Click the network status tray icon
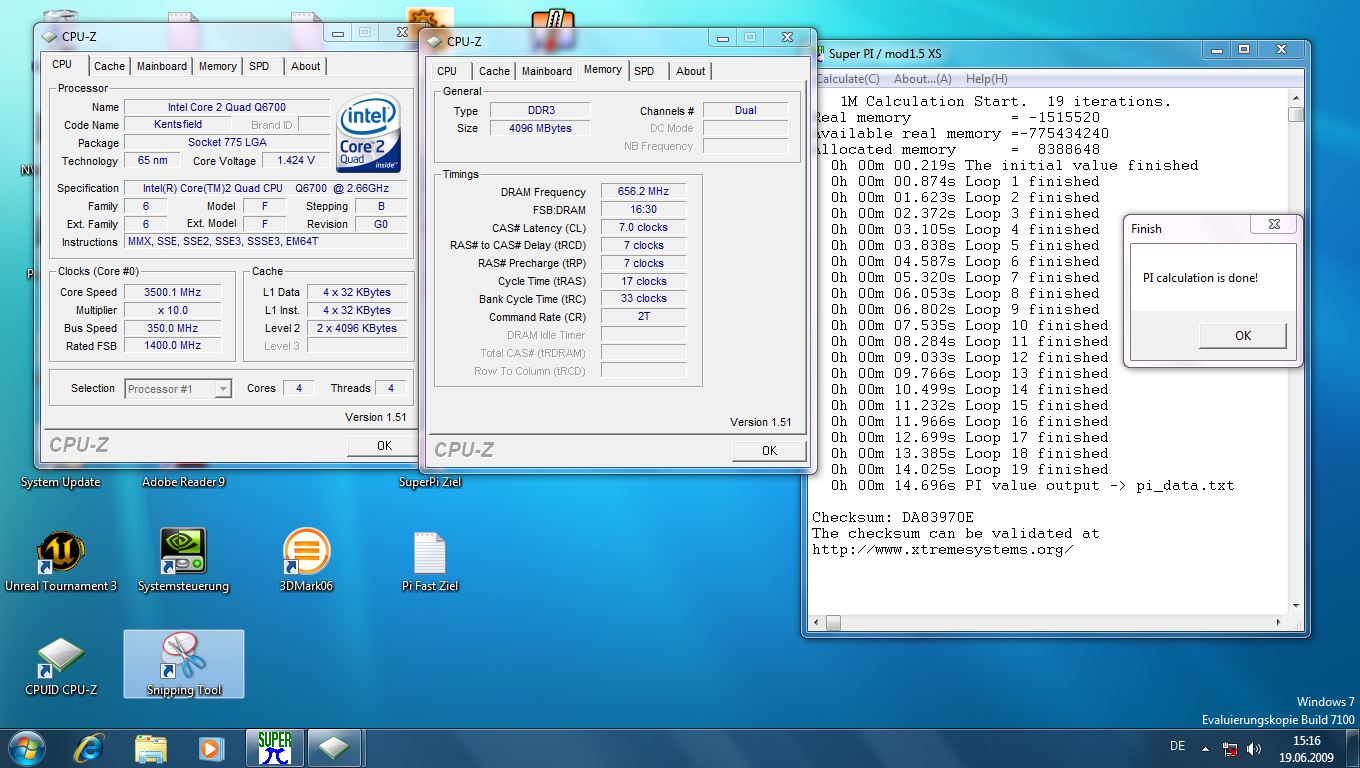 pos(1231,748)
